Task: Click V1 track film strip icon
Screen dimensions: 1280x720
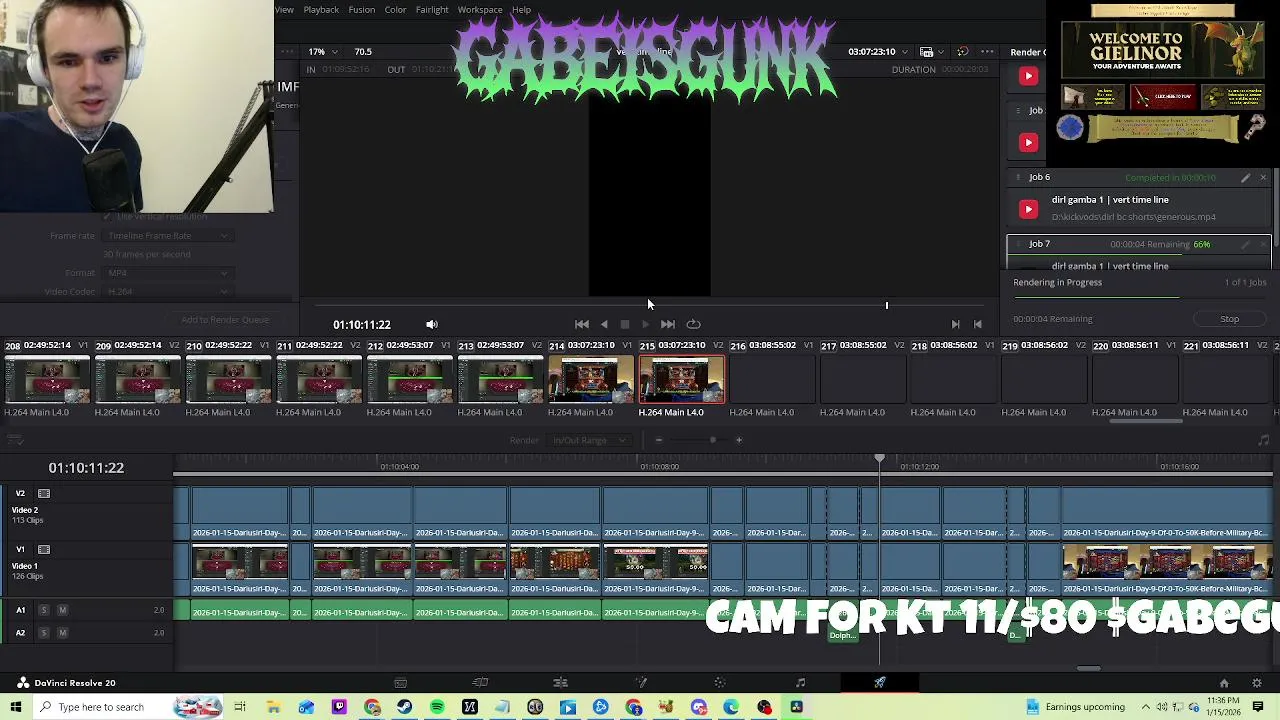Action: tap(44, 549)
